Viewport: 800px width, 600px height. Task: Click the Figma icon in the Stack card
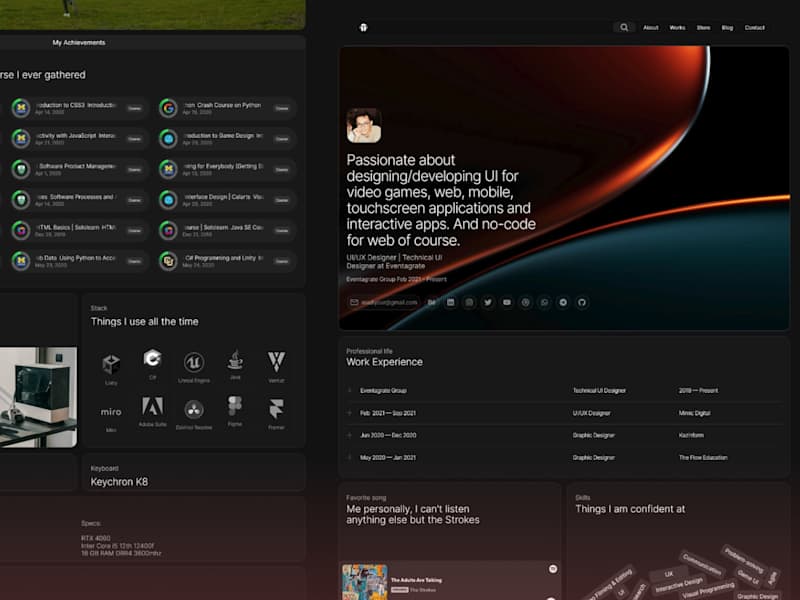pyautogui.click(x=235, y=406)
